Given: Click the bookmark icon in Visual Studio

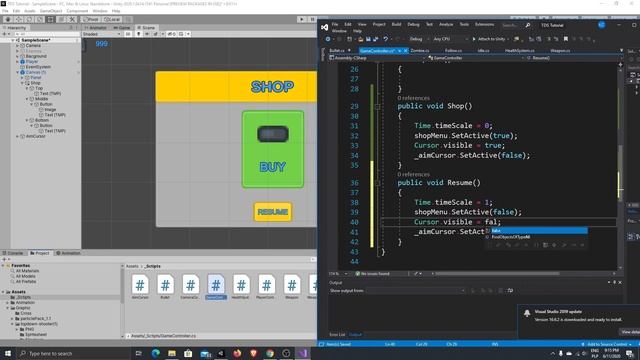Looking at the screenshot, I should coord(566,39).
